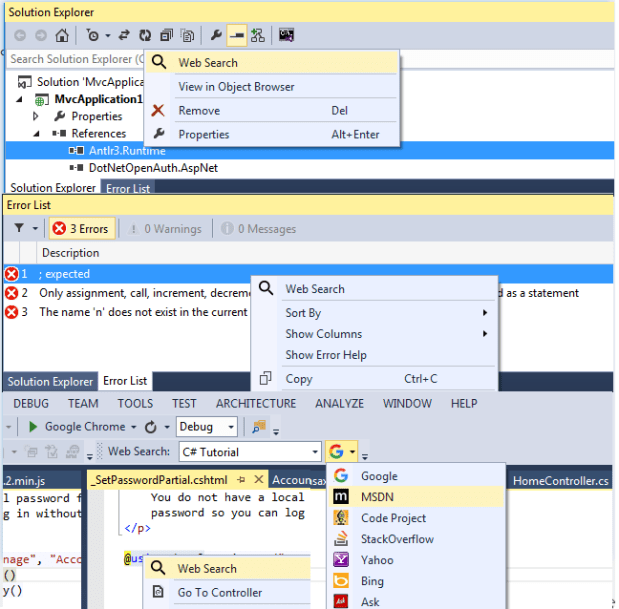Open browser selection dropdown next to Google Chrome

133,427
